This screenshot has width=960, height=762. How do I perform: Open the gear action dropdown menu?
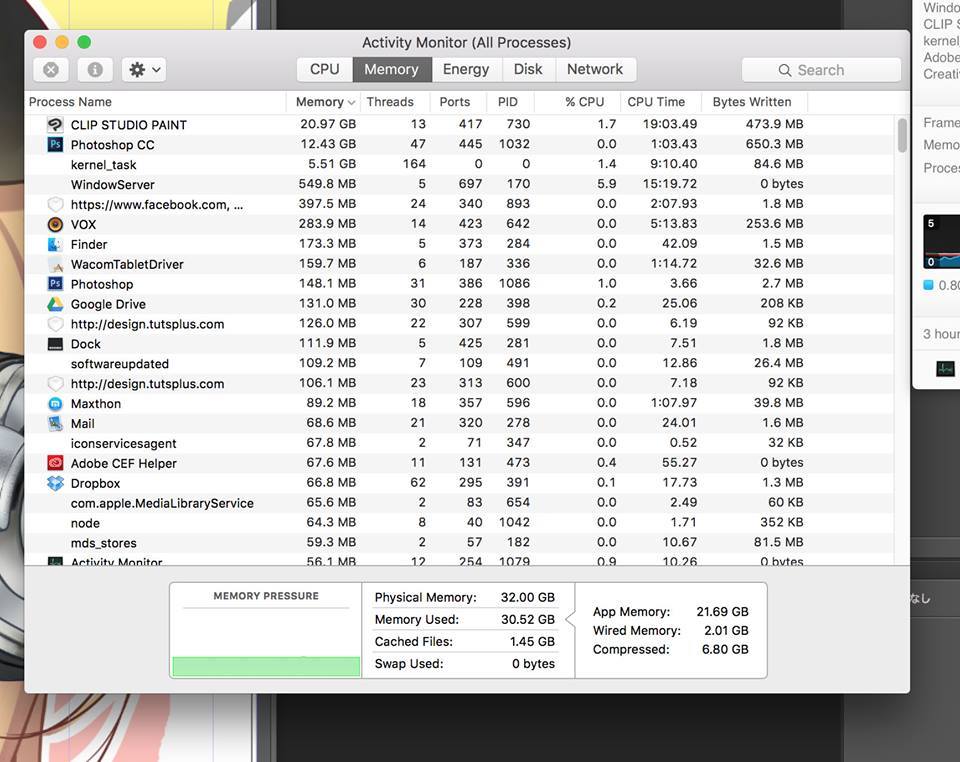click(x=144, y=70)
